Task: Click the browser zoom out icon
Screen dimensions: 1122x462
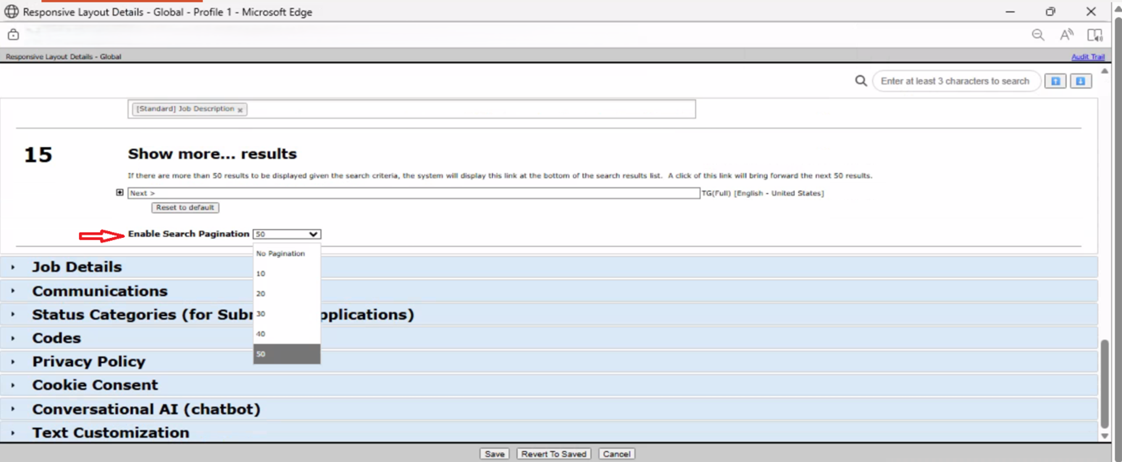Action: (1038, 35)
